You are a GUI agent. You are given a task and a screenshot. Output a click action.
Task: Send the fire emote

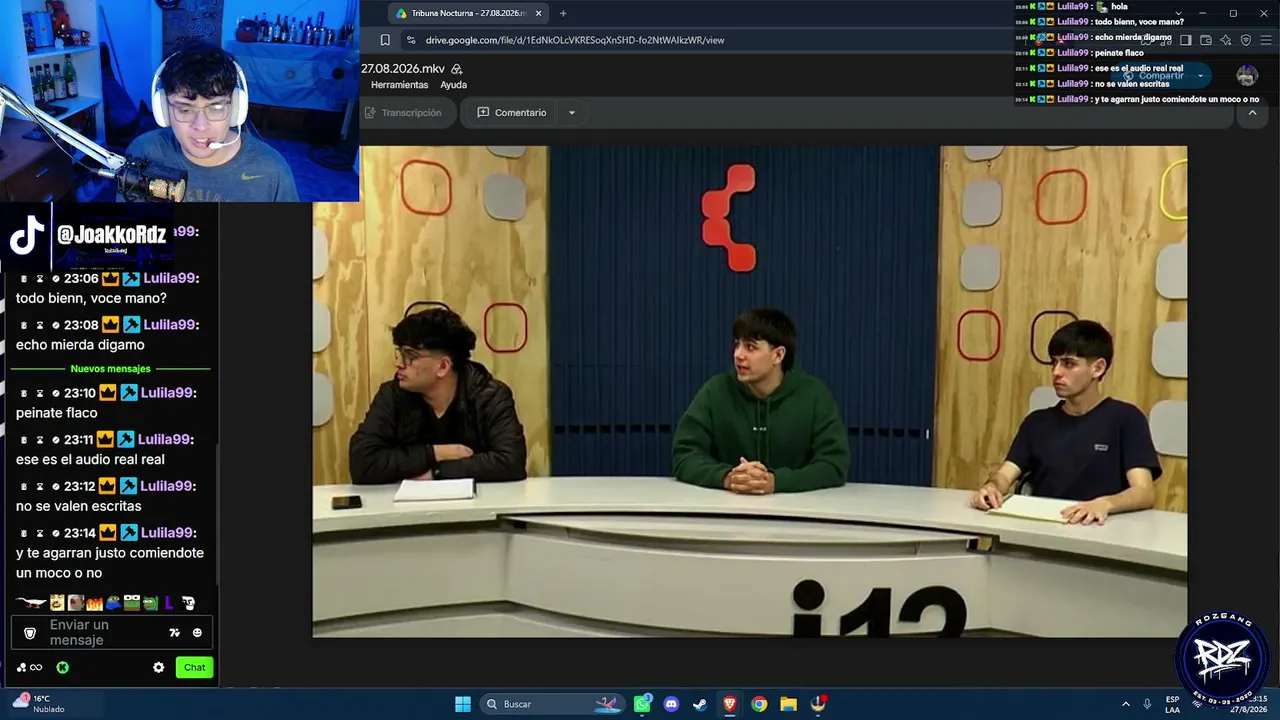click(x=94, y=603)
